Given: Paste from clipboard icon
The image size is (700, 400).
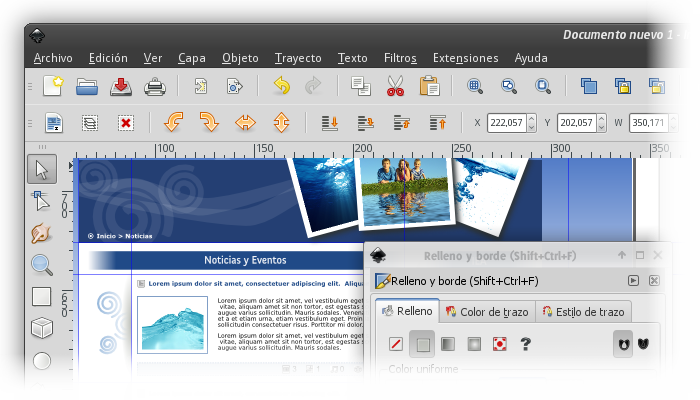Looking at the screenshot, I should 429,86.
